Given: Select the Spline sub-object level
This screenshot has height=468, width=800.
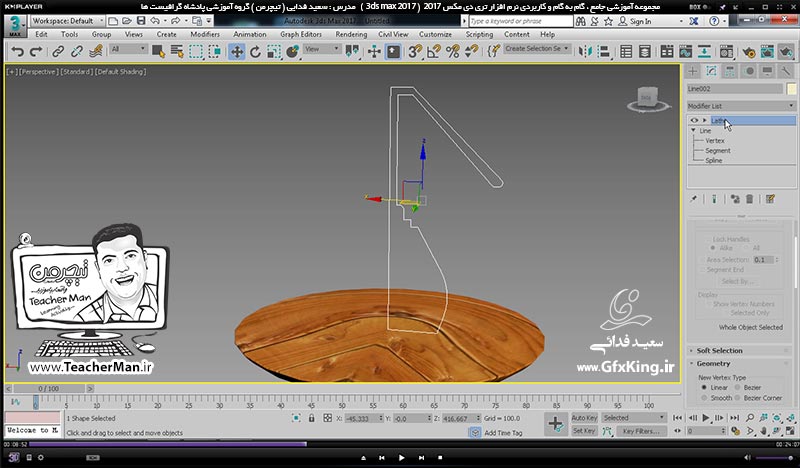Looking at the screenshot, I should point(713,160).
